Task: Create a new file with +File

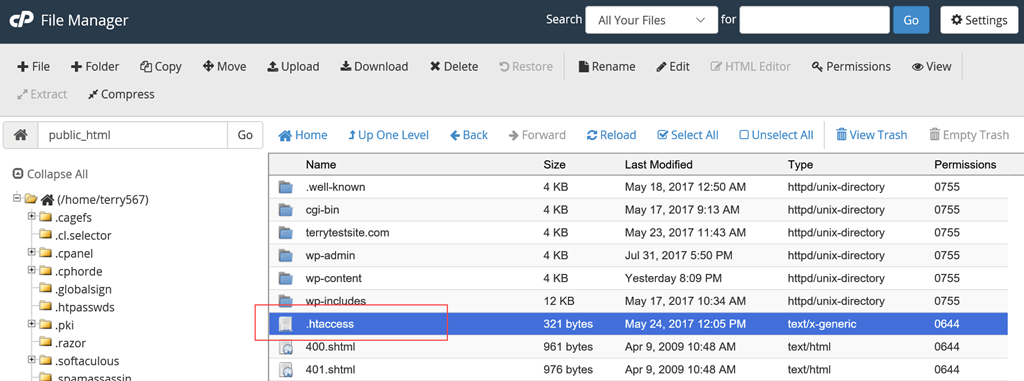Action: coord(34,67)
